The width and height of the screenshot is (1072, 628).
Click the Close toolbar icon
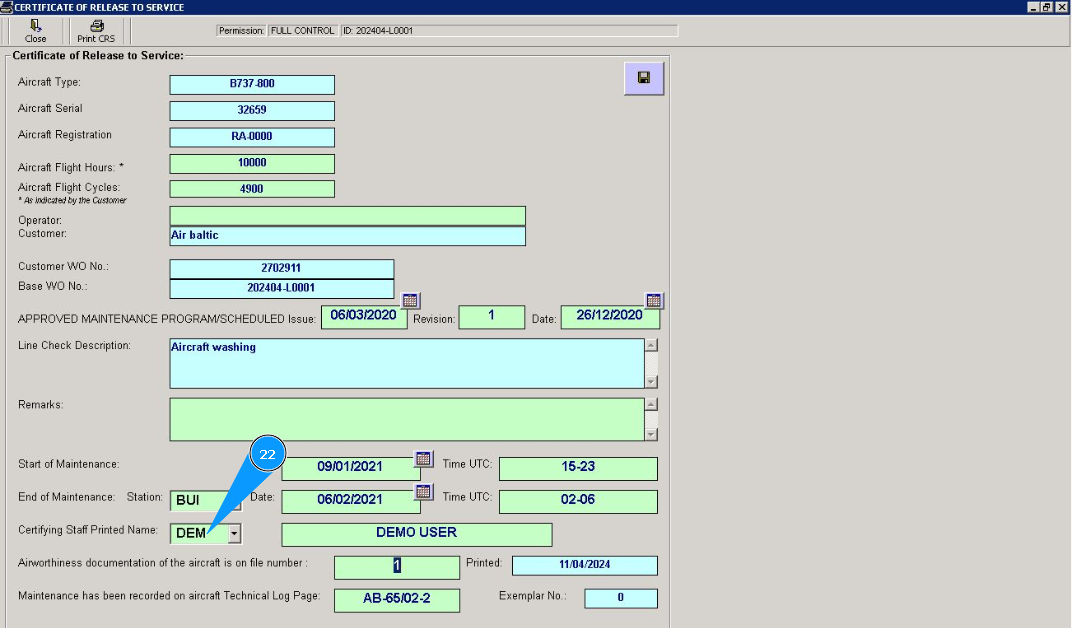pyautogui.click(x=36, y=26)
